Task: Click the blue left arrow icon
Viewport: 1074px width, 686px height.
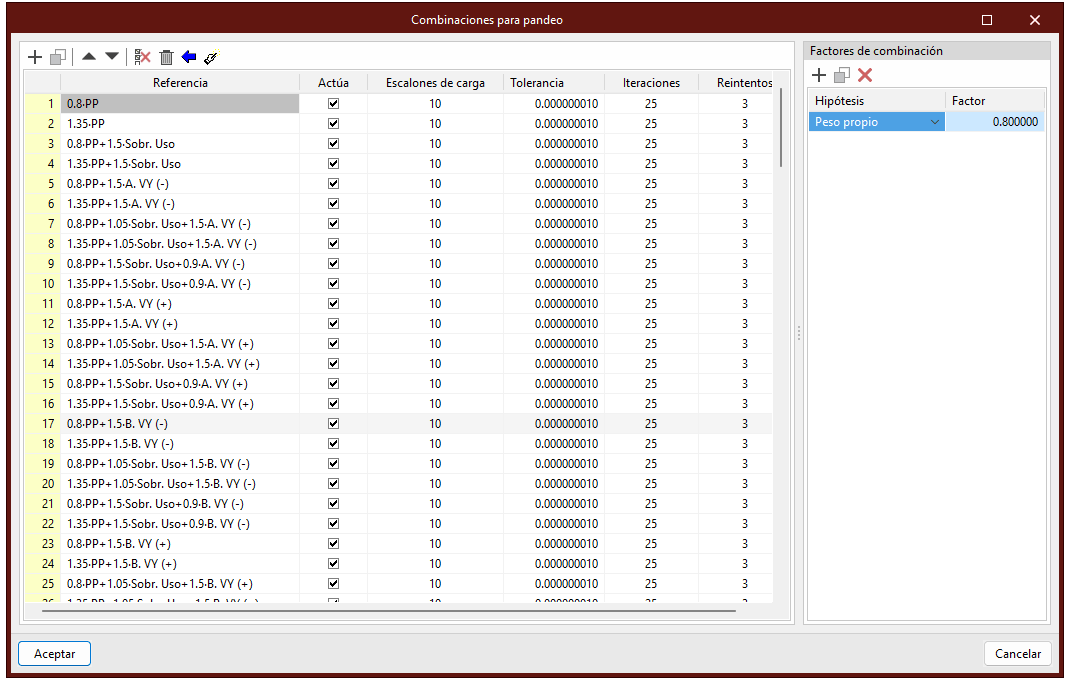Action: 189,58
